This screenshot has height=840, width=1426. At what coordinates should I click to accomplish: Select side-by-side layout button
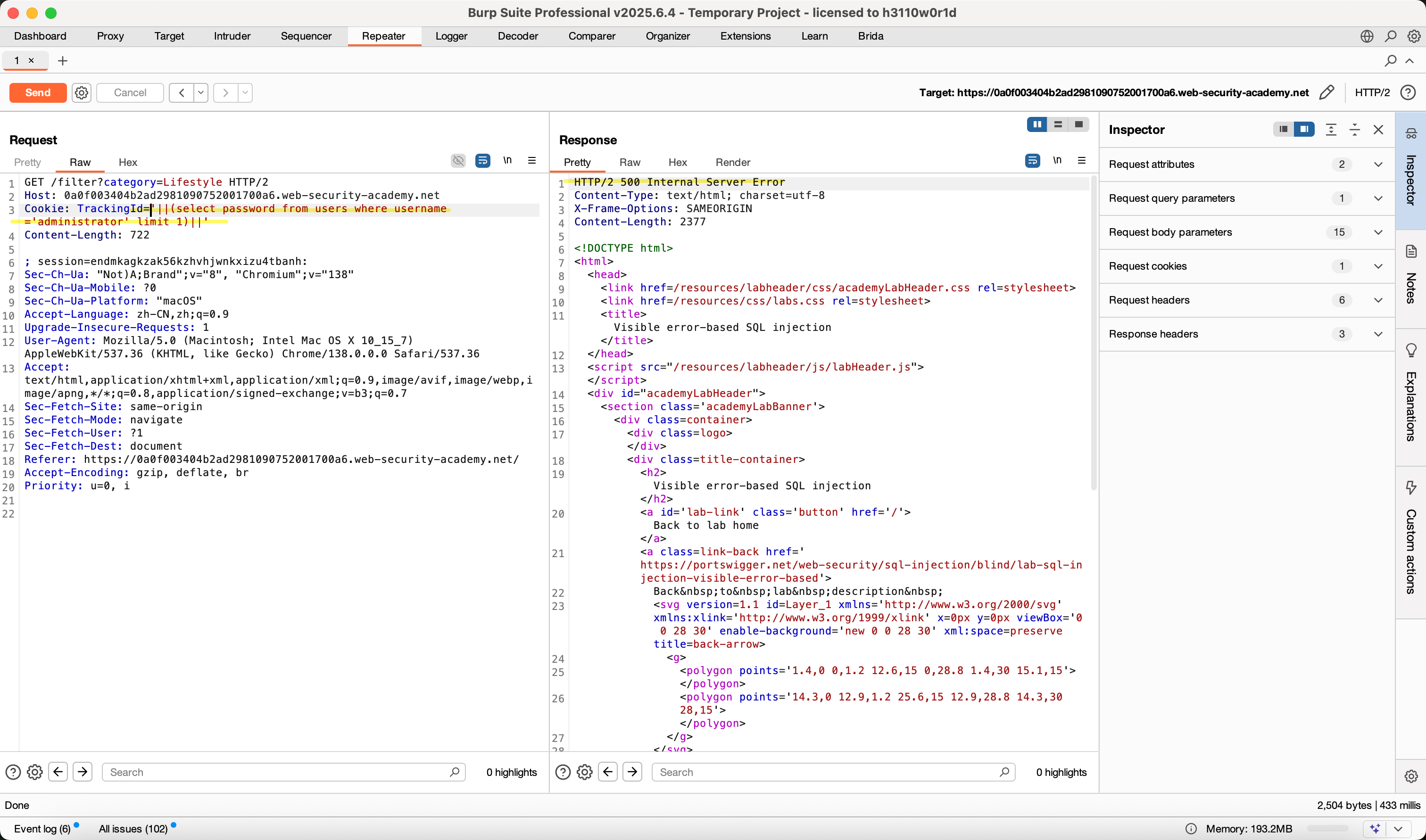tap(1037, 124)
